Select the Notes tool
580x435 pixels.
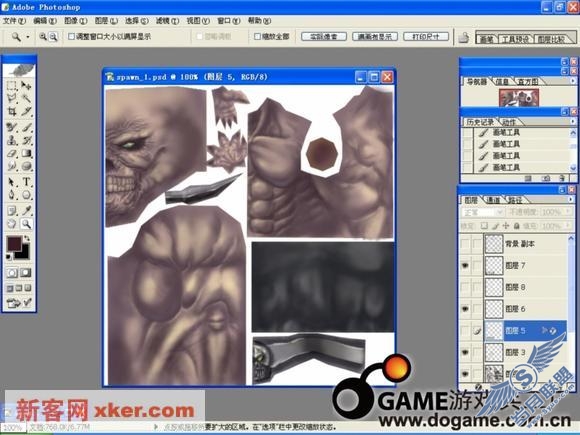[12, 211]
